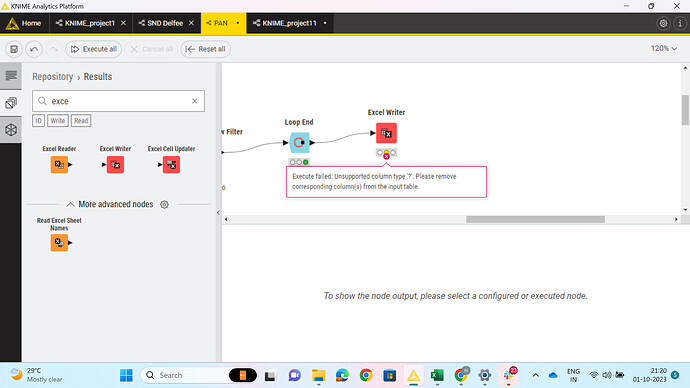
Task: Open Microsoft Edge from taskbar
Action: [342, 375]
